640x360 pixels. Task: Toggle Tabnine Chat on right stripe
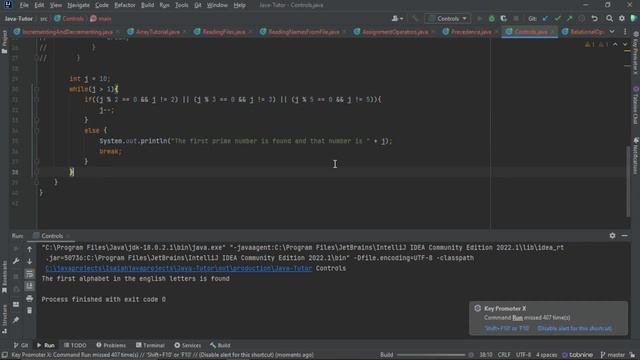click(636, 105)
